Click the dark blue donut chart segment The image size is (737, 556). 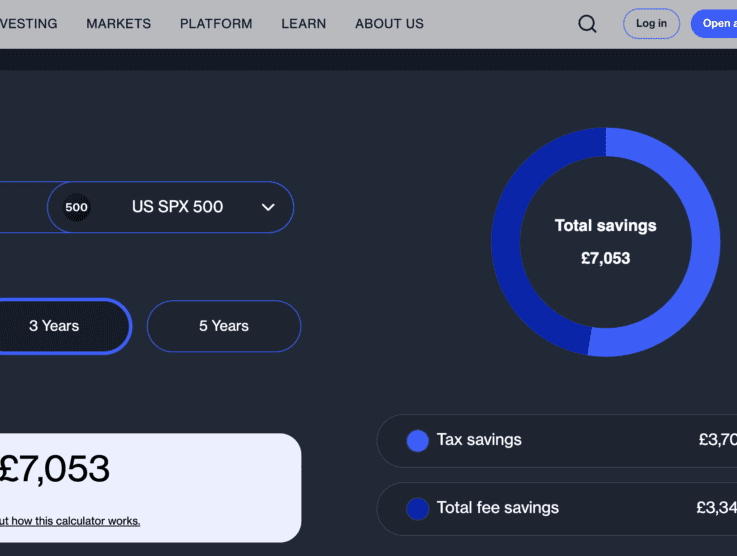click(506, 244)
